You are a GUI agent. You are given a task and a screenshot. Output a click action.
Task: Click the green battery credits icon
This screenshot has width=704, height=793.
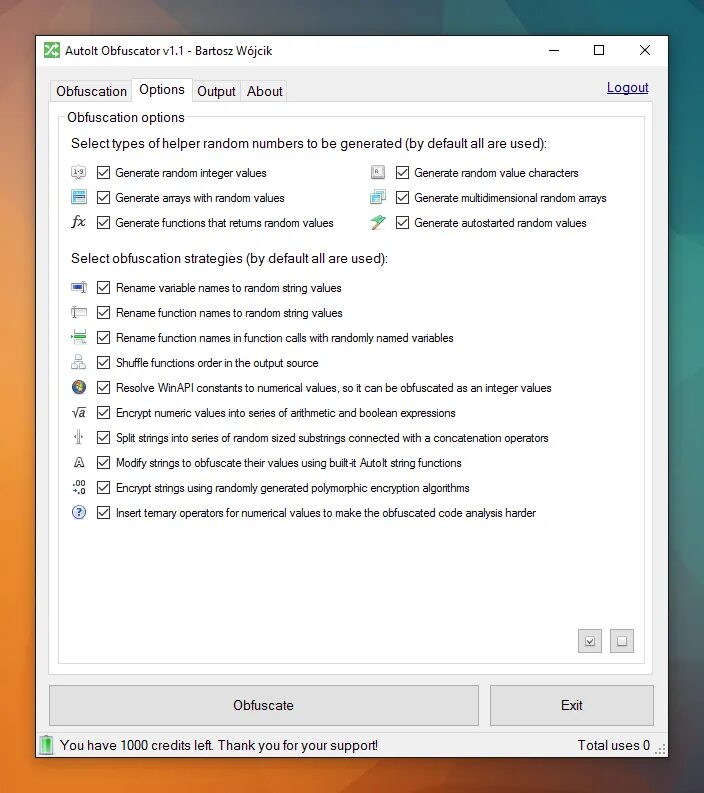coord(46,745)
